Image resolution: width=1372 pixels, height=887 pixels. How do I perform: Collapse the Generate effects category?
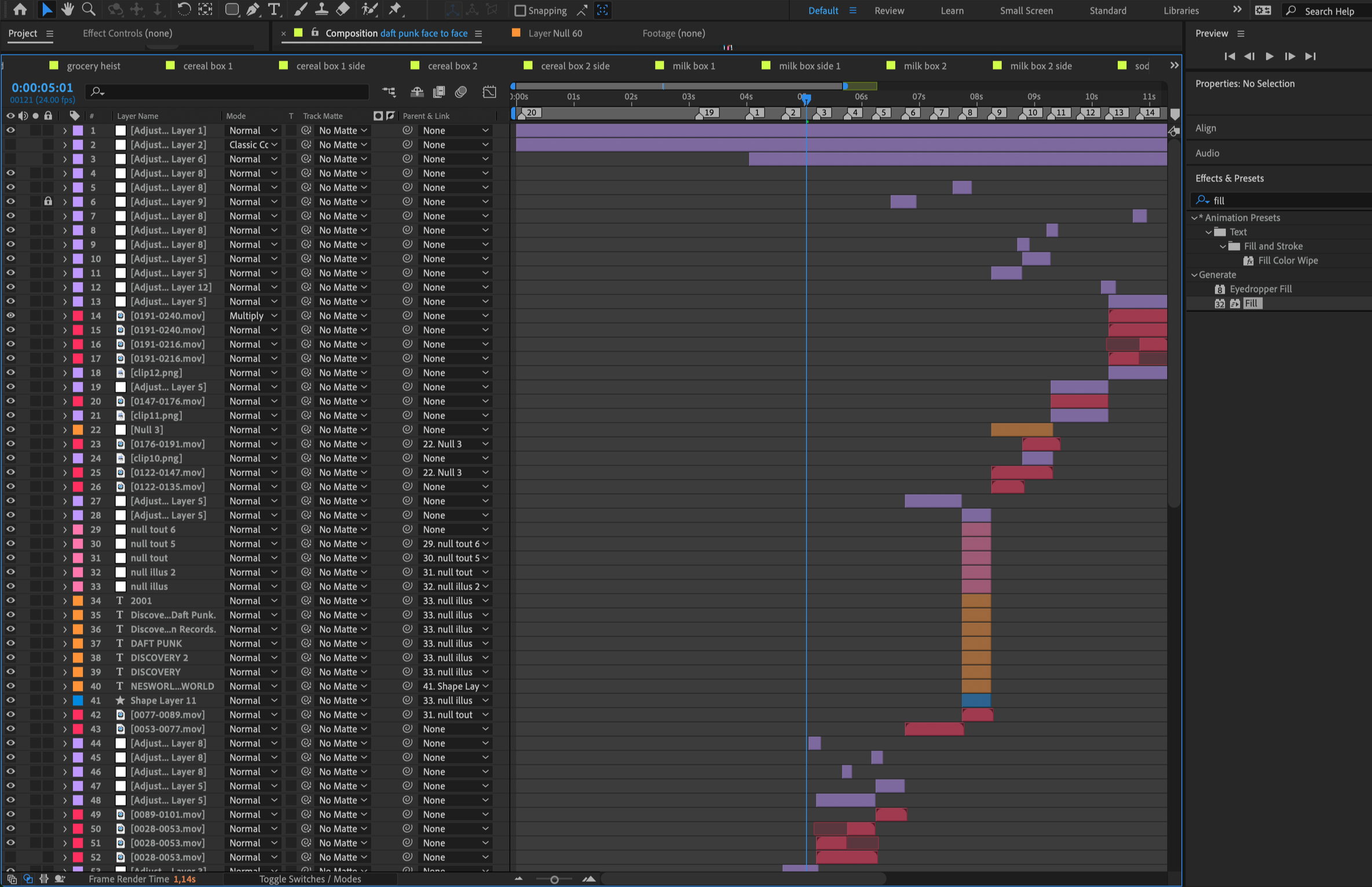pyautogui.click(x=1194, y=275)
